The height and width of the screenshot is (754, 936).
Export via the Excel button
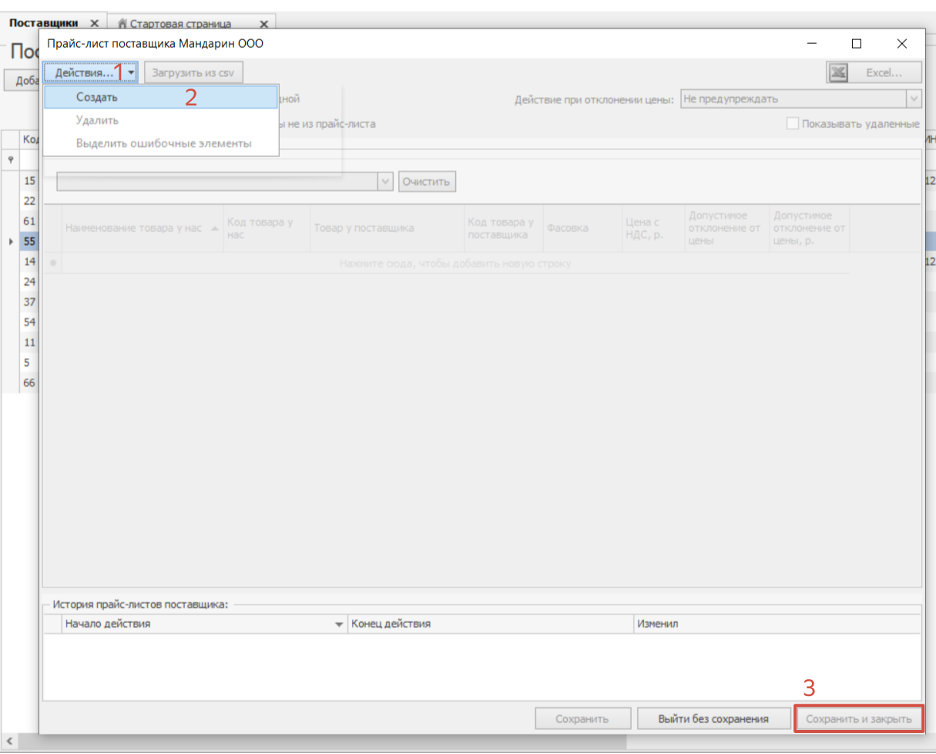tap(873, 73)
